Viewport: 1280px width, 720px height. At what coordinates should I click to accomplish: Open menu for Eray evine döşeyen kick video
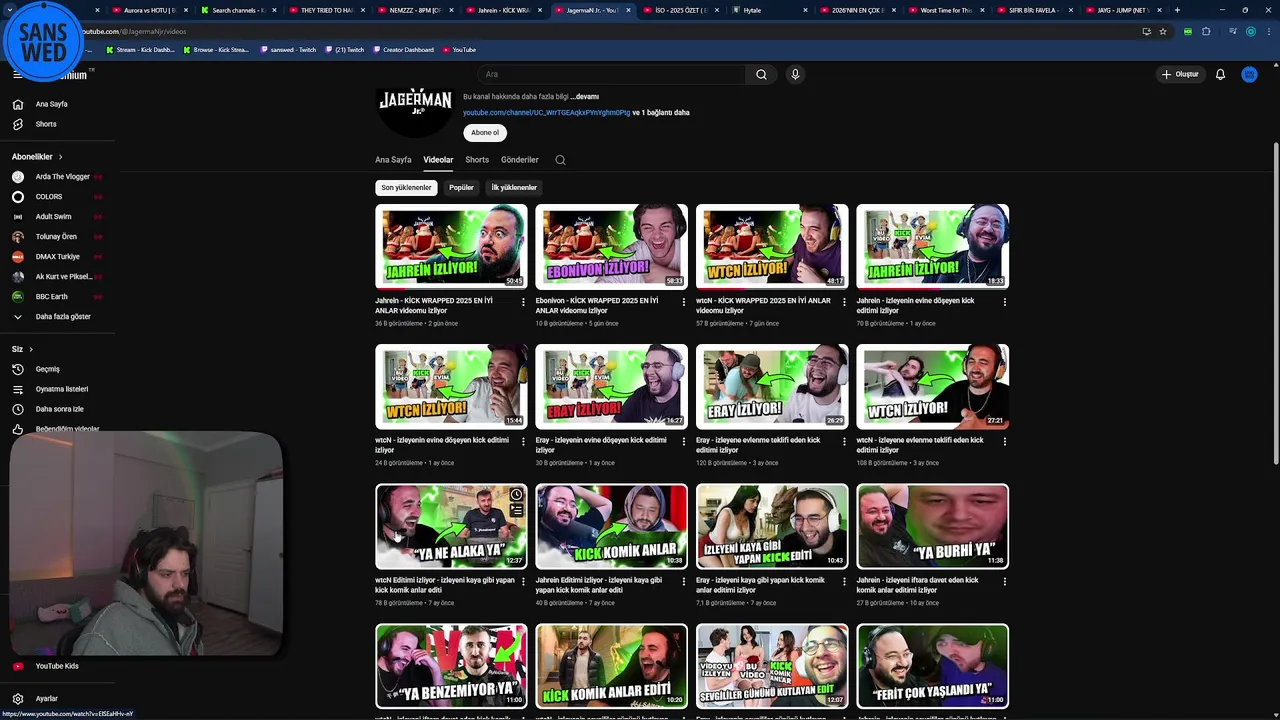pyautogui.click(x=684, y=441)
